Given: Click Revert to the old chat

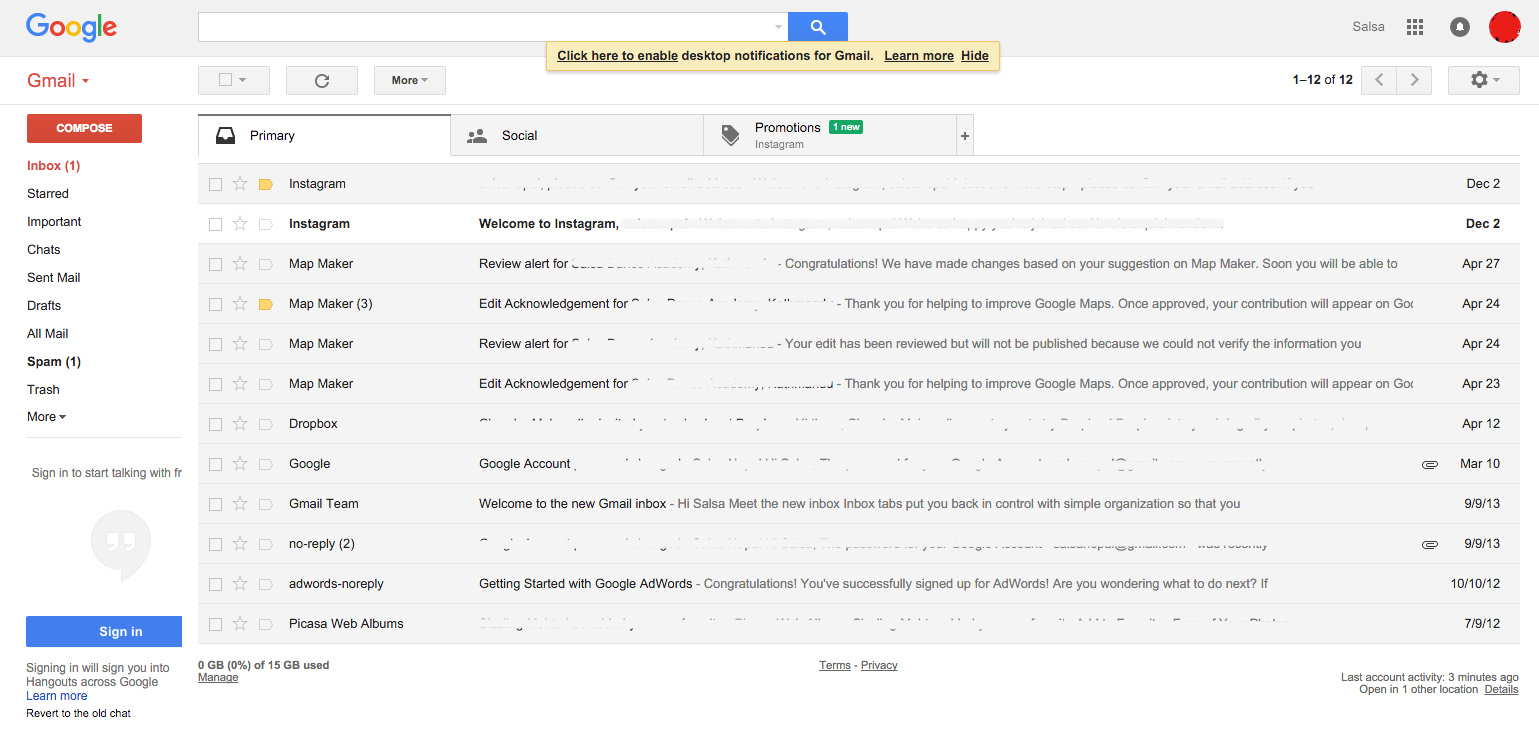Looking at the screenshot, I should pyautogui.click(x=79, y=714).
